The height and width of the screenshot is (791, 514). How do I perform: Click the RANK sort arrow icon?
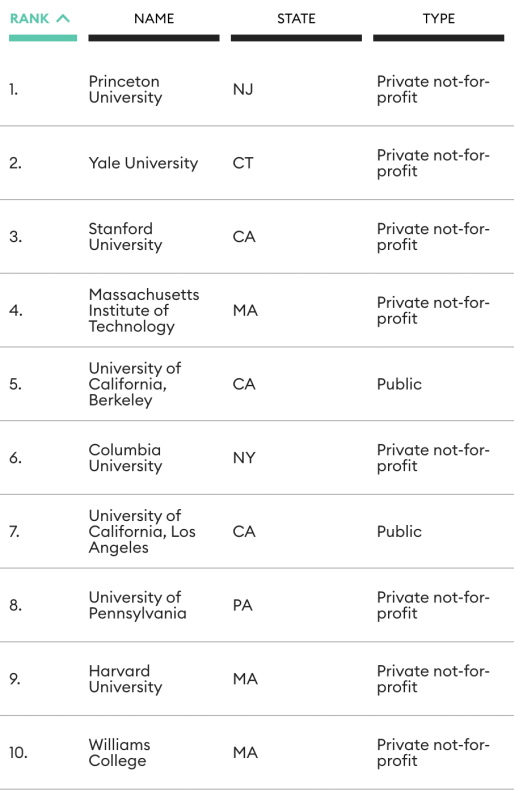point(63,19)
